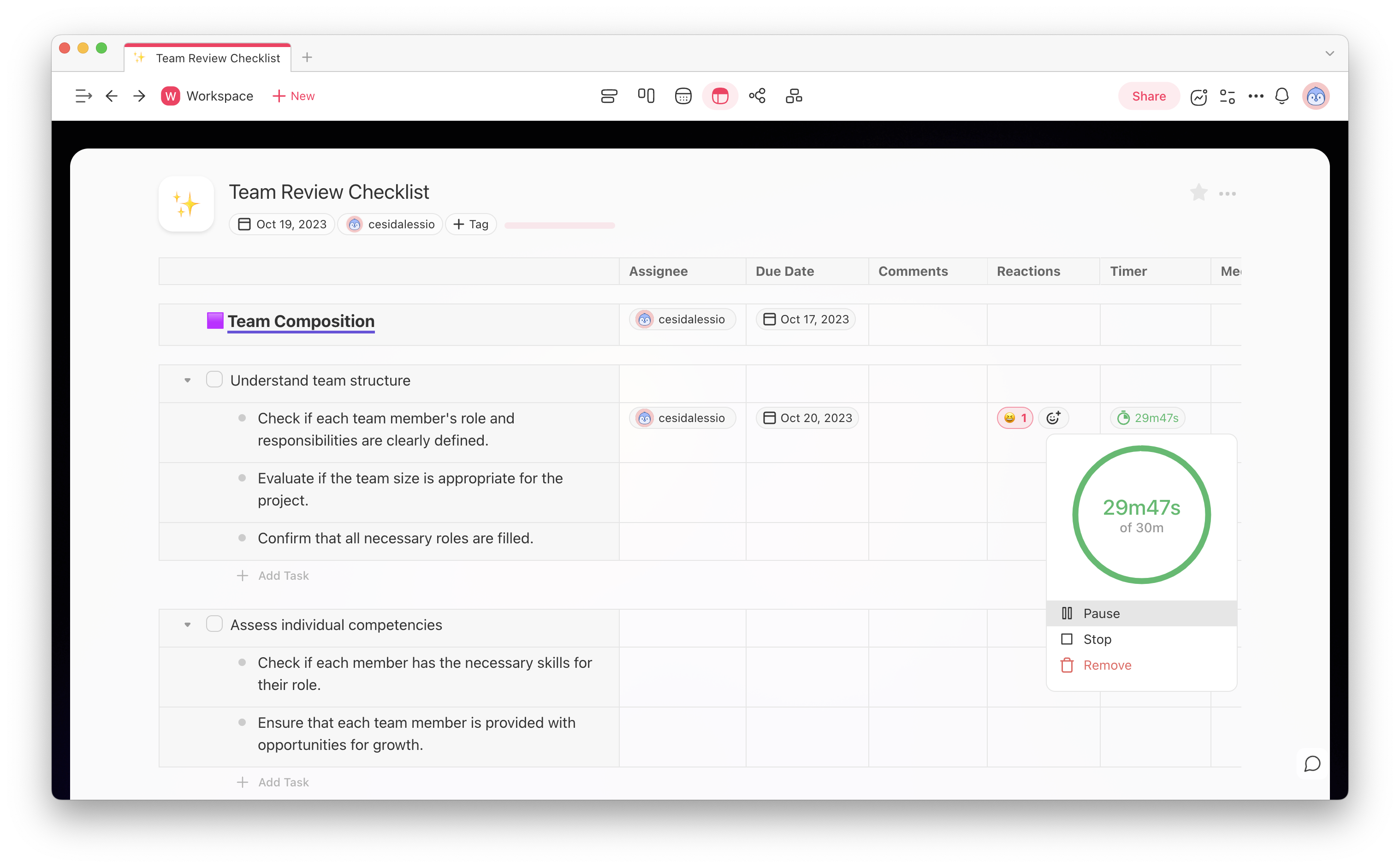
Task: Star the Team Review Checklist page
Action: click(1198, 193)
